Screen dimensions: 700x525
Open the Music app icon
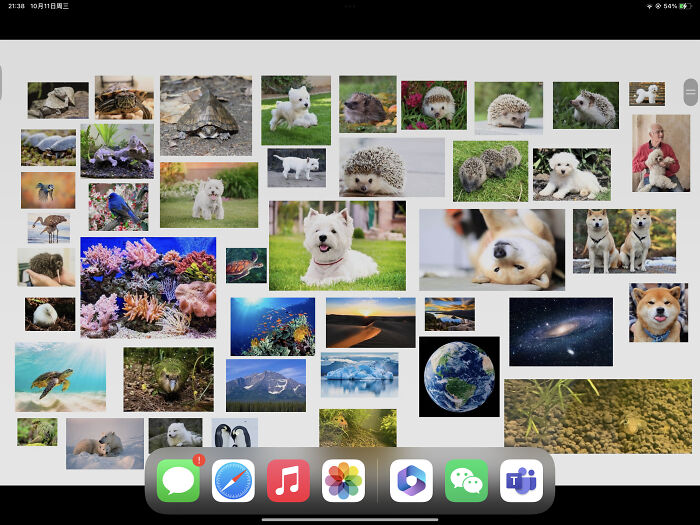[x=288, y=481]
